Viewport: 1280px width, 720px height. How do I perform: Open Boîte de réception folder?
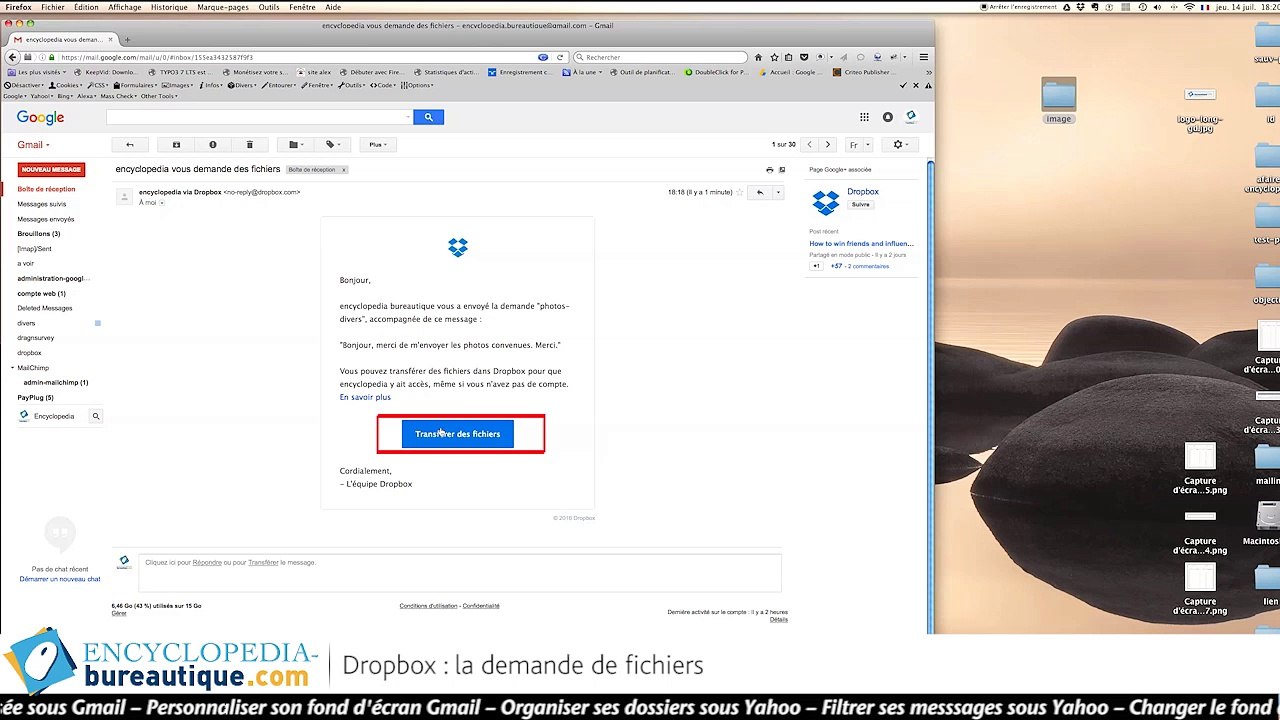click(x=46, y=189)
